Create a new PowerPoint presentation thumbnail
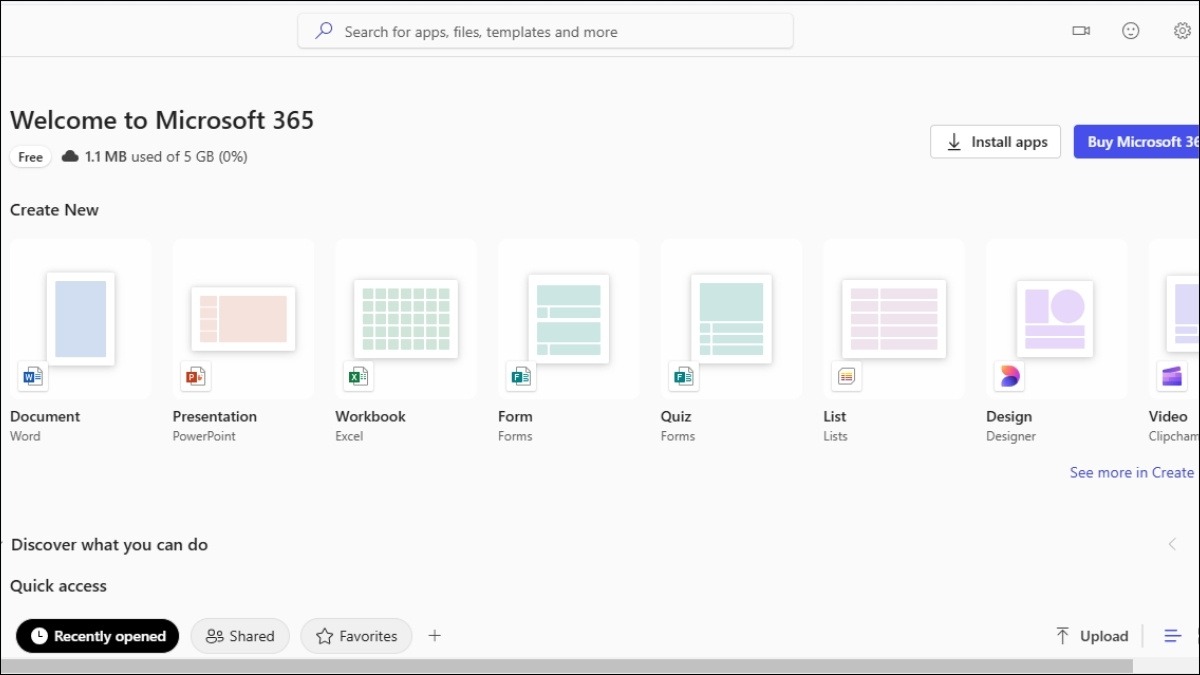 click(x=243, y=319)
